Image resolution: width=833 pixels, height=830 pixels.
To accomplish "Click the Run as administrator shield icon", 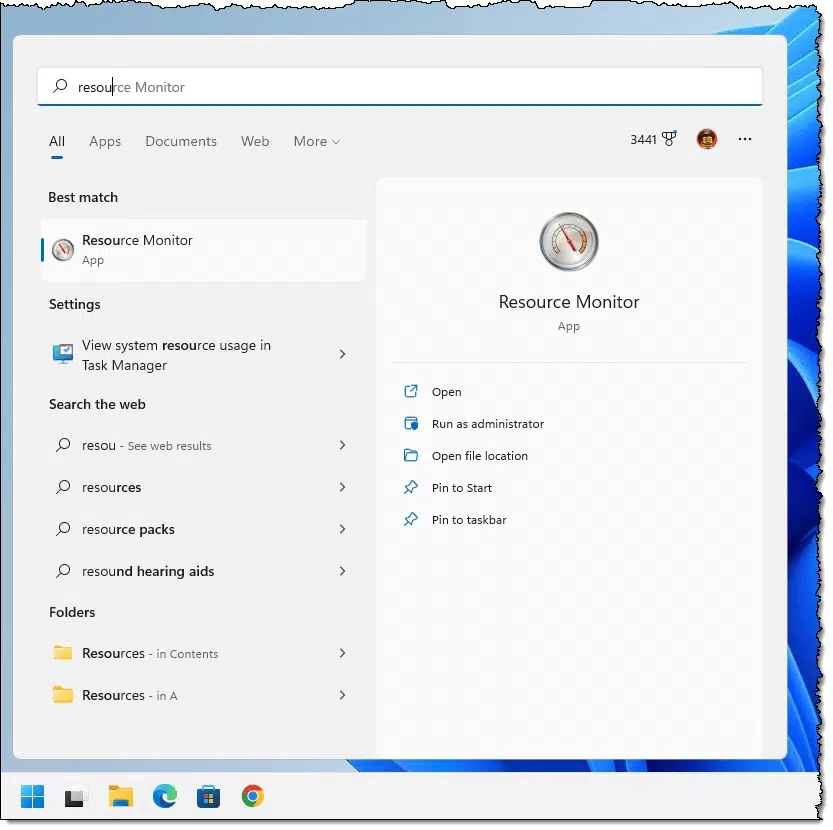I will 411,424.
